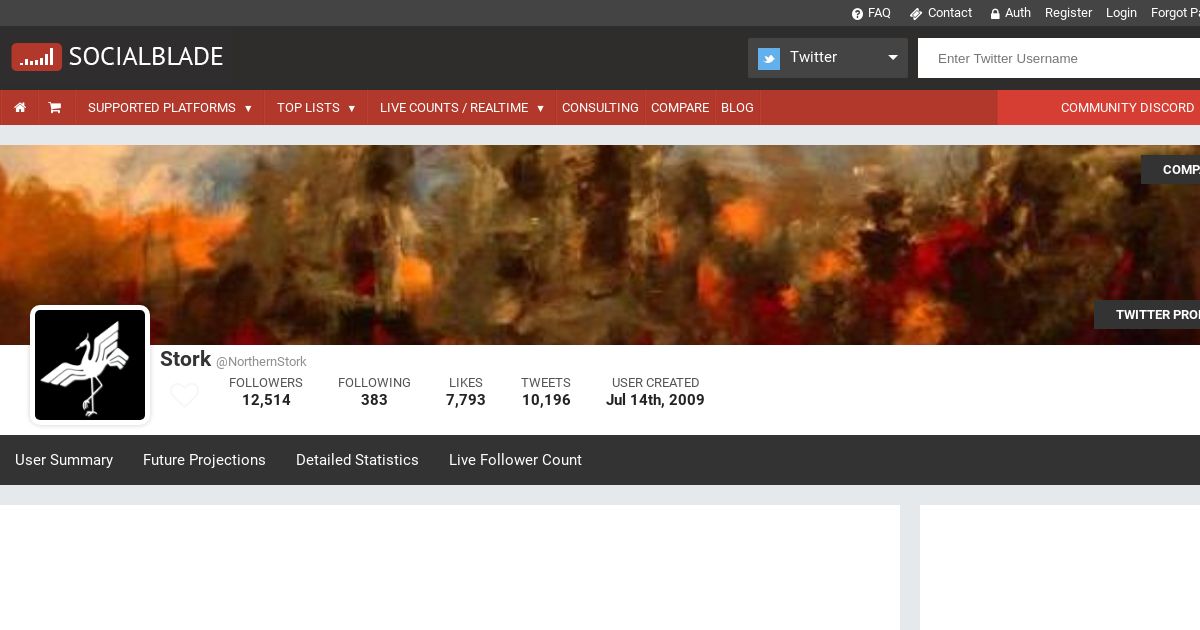Click the FAQ link
This screenshot has height=630, width=1200.
pos(879,13)
